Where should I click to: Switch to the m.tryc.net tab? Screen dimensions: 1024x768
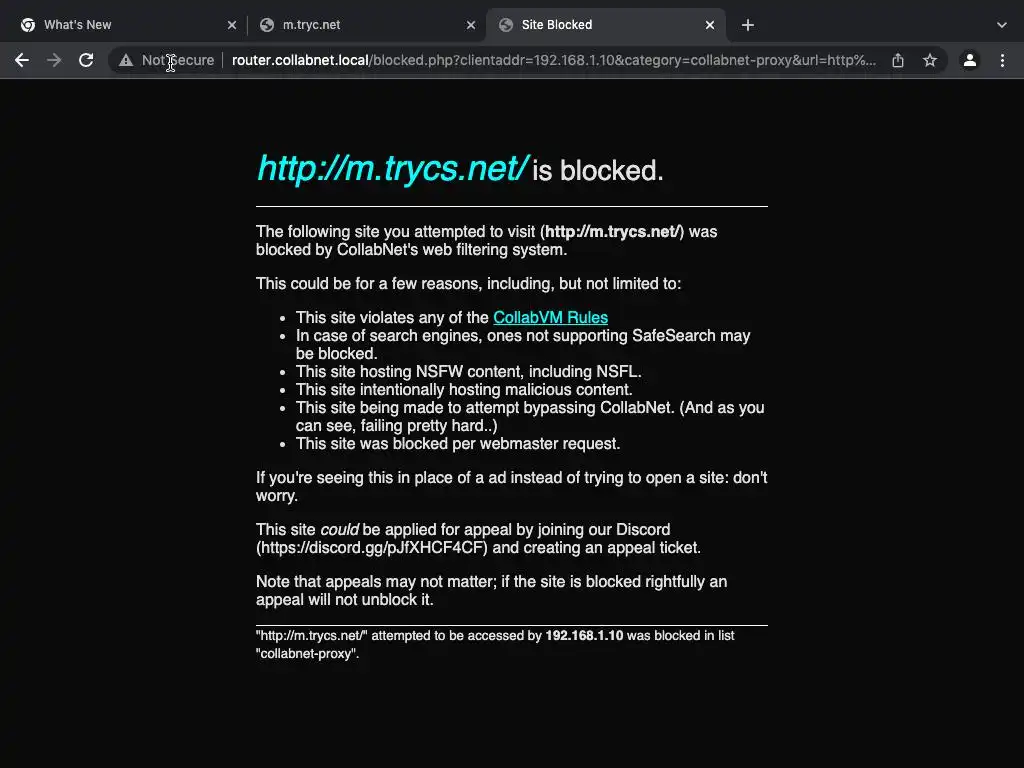pyautogui.click(x=367, y=25)
